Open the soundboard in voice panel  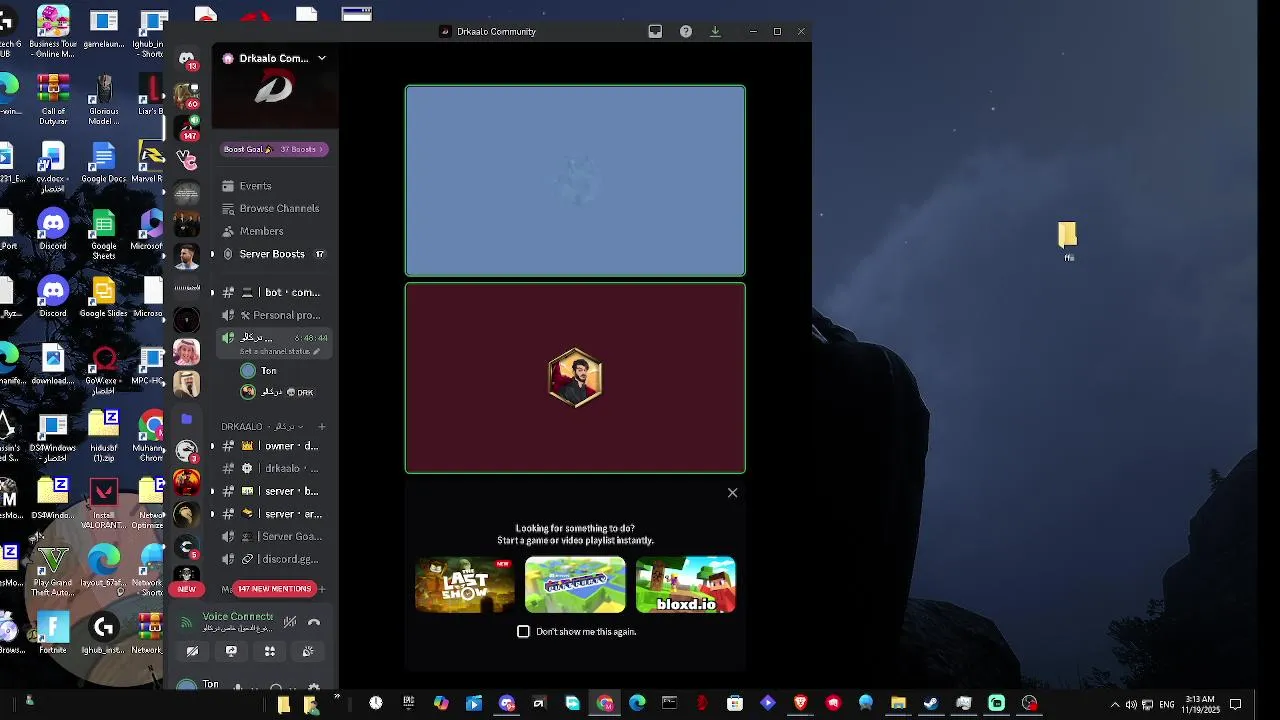coord(308,651)
